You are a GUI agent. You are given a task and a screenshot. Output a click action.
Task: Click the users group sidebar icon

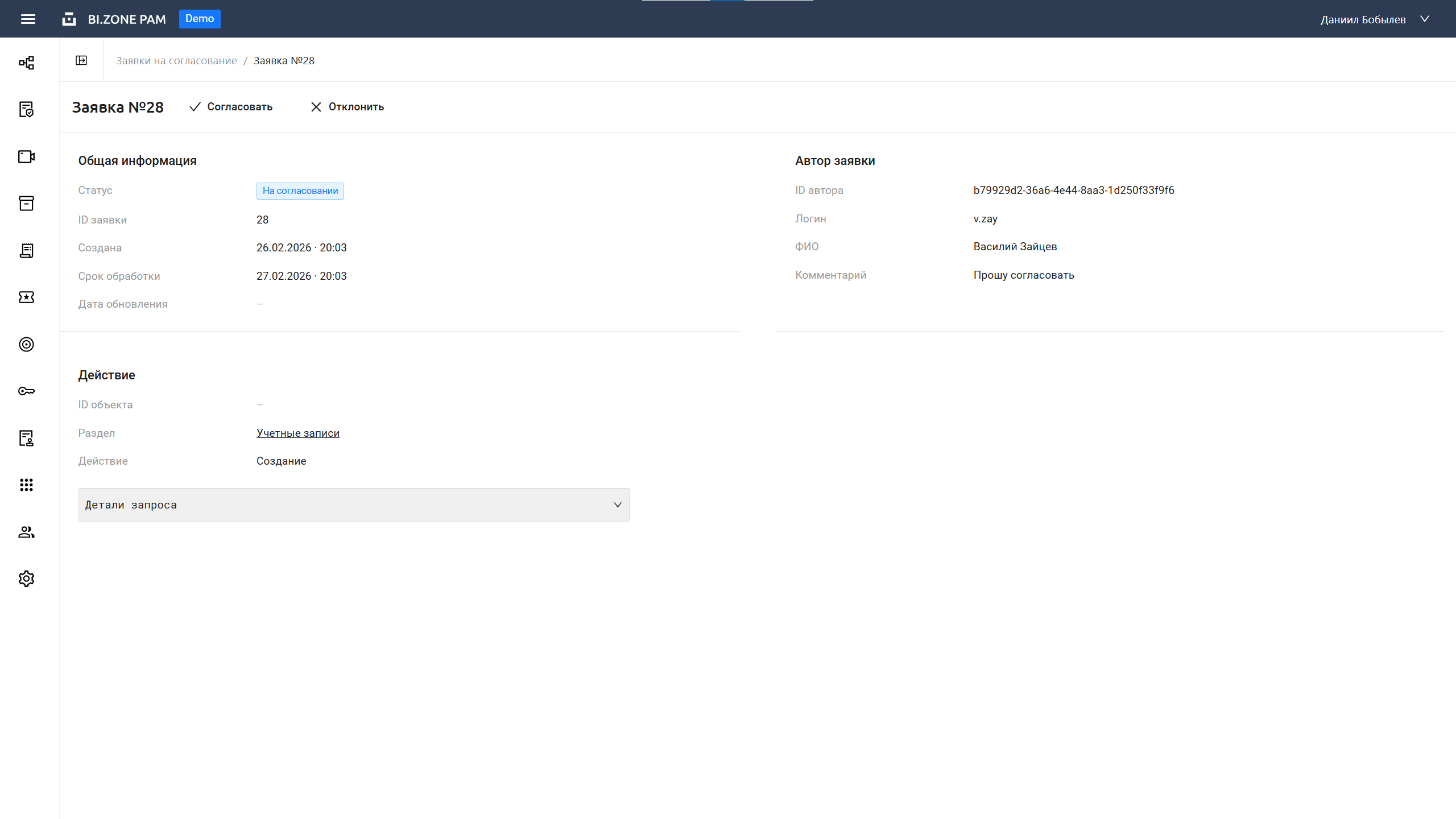(26, 532)
